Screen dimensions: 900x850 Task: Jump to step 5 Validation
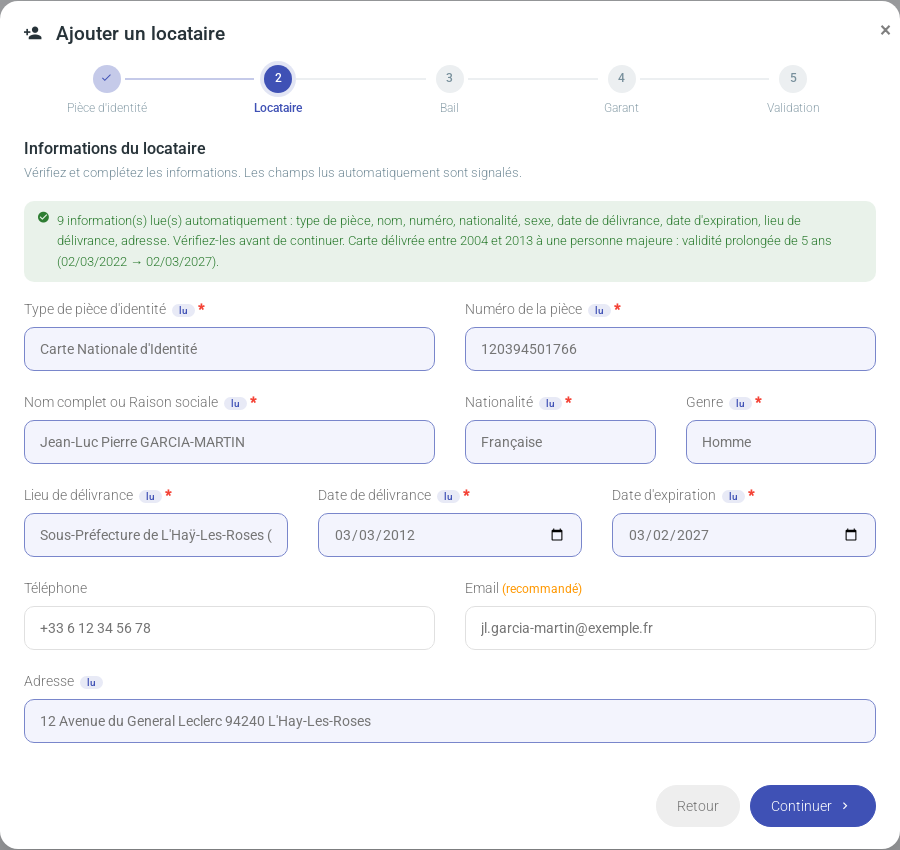coord(793,78)
